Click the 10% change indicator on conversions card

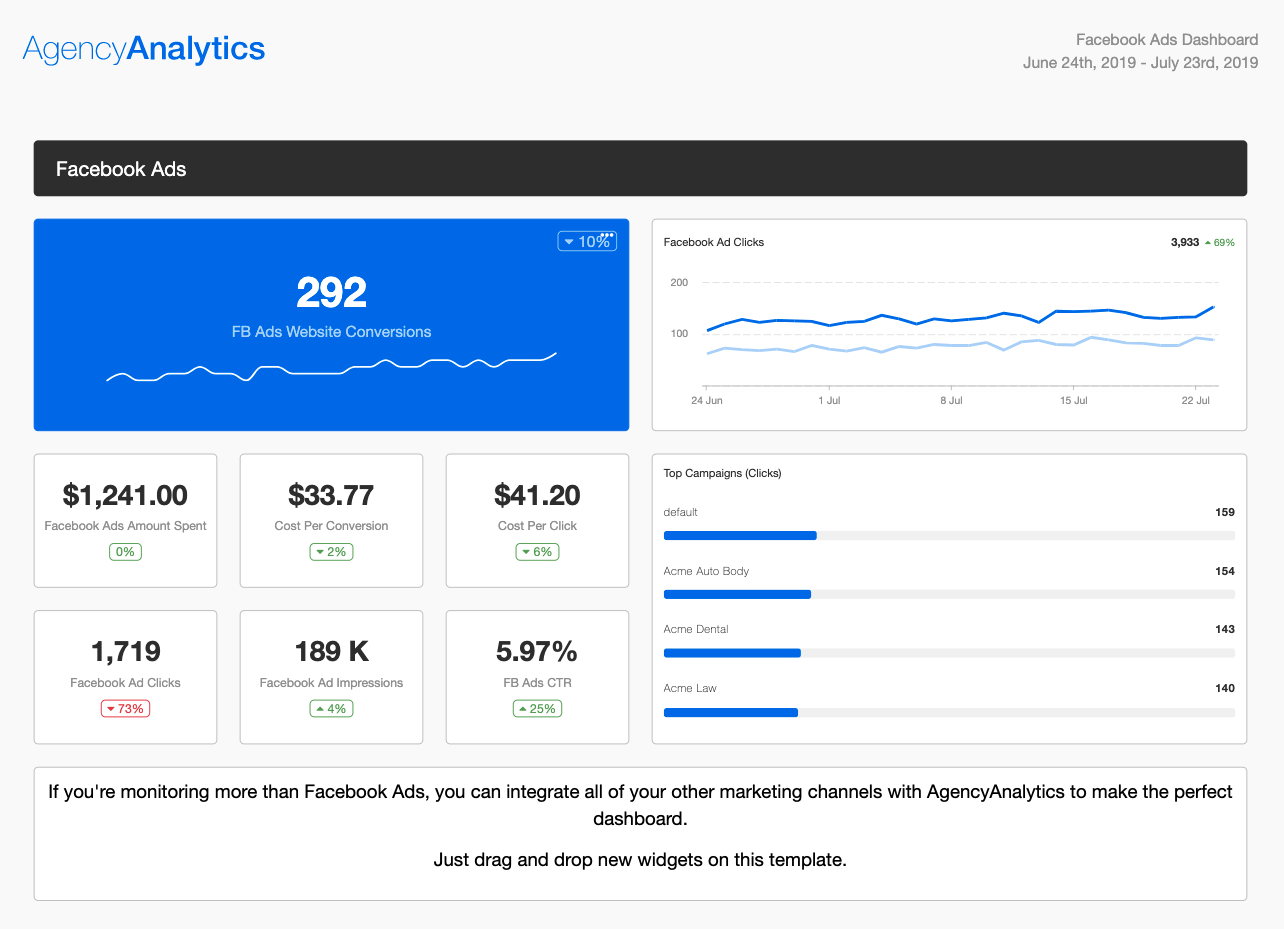pos(587,241)
